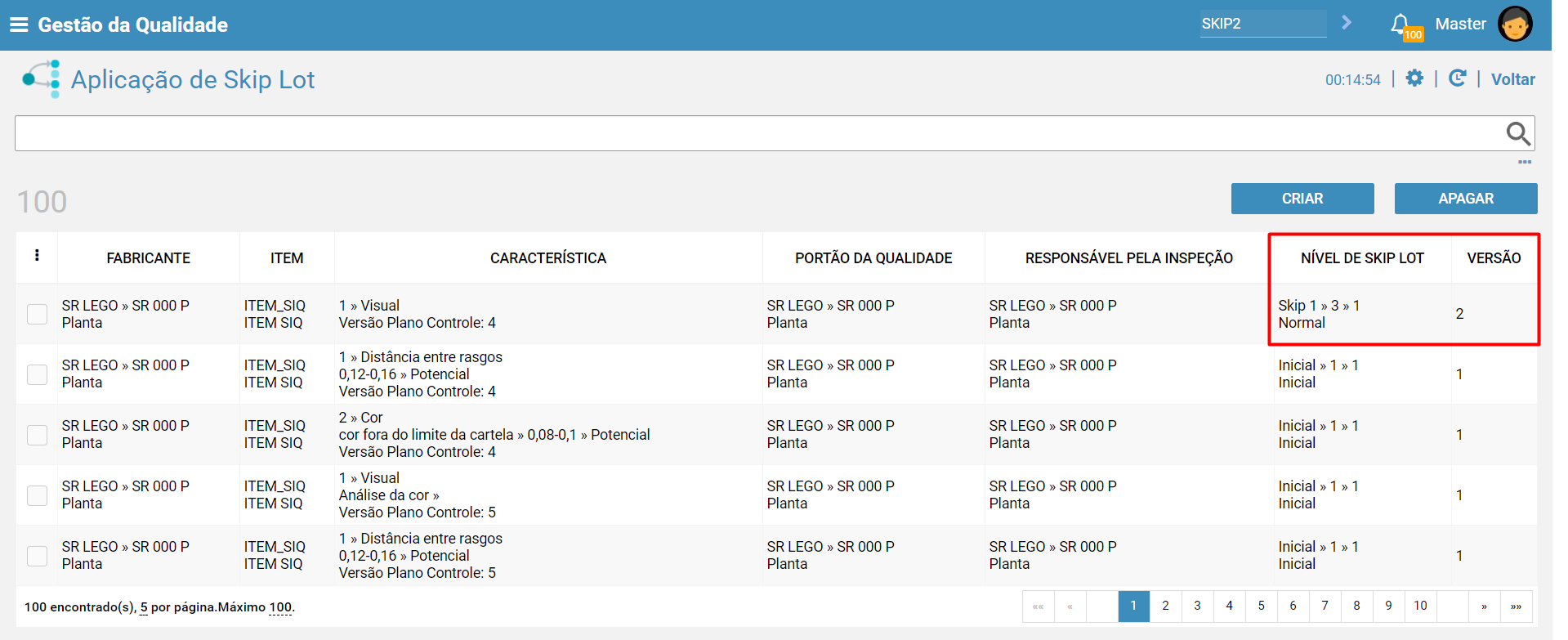
Task: Jump to first page with «« arrow
Action: pos(1038,606)
